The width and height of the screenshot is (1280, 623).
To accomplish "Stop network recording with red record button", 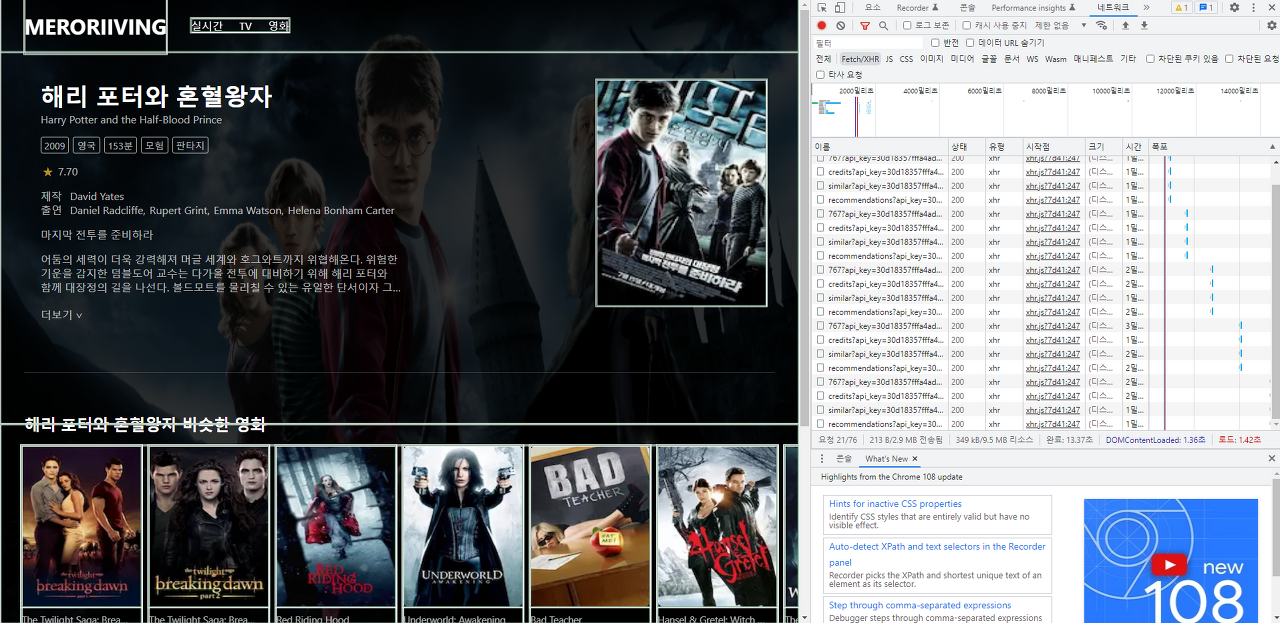I will (822, 25).
